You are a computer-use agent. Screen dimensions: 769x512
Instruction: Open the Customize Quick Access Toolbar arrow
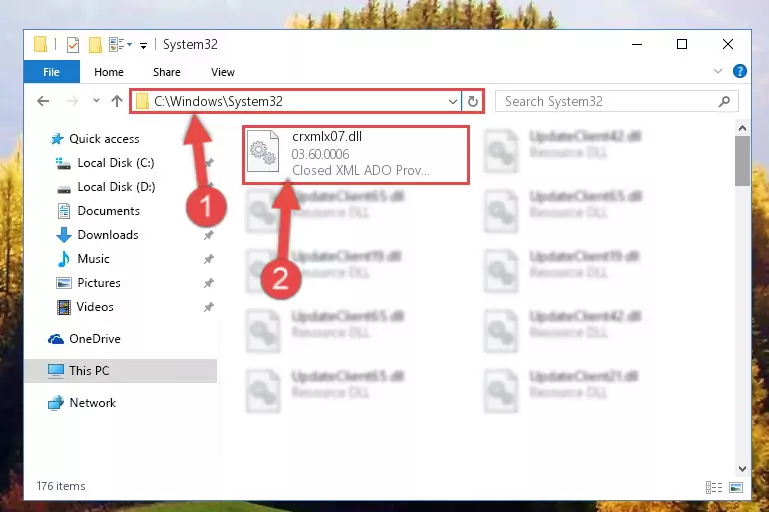coord(143,46)
